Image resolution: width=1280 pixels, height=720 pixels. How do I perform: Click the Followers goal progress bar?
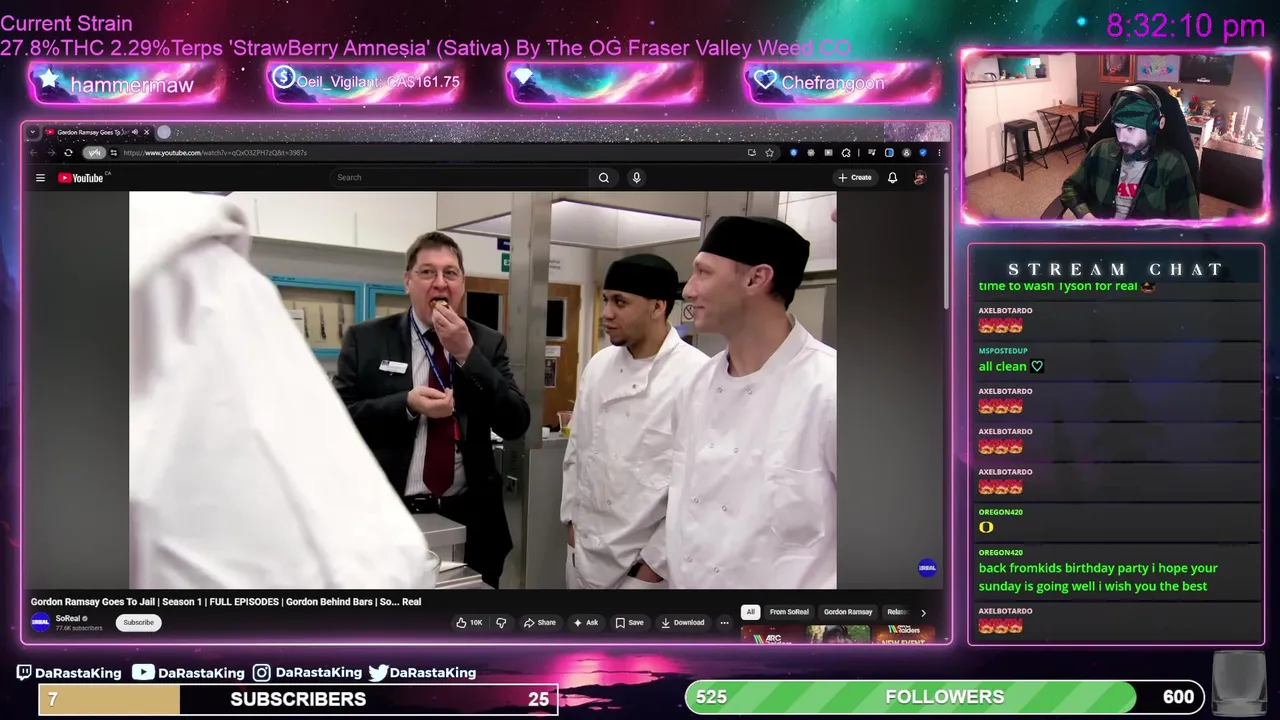(944, 696)
